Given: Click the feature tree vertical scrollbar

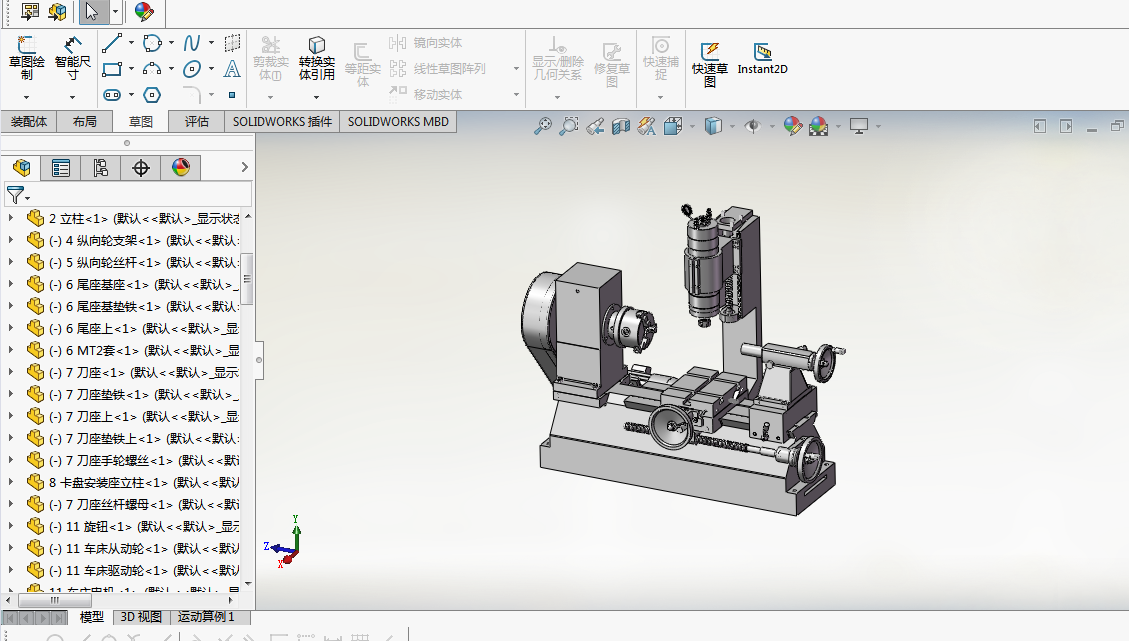Looking at the screenshot, I should 247,280.
